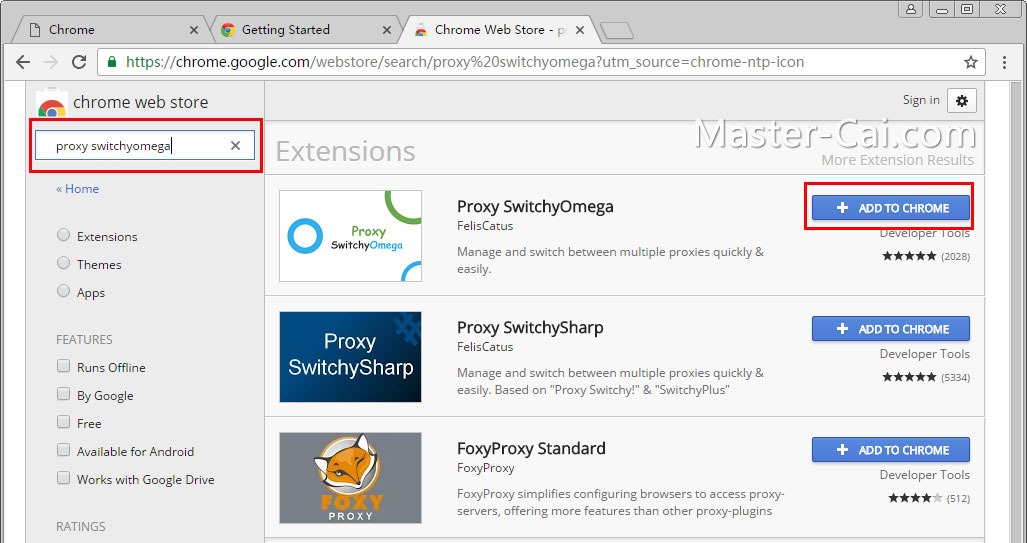Image resolution: width=1027 pixels, height=543 pixels.
Task: Check Available for Android filter
Action: (x=64, y=450)
